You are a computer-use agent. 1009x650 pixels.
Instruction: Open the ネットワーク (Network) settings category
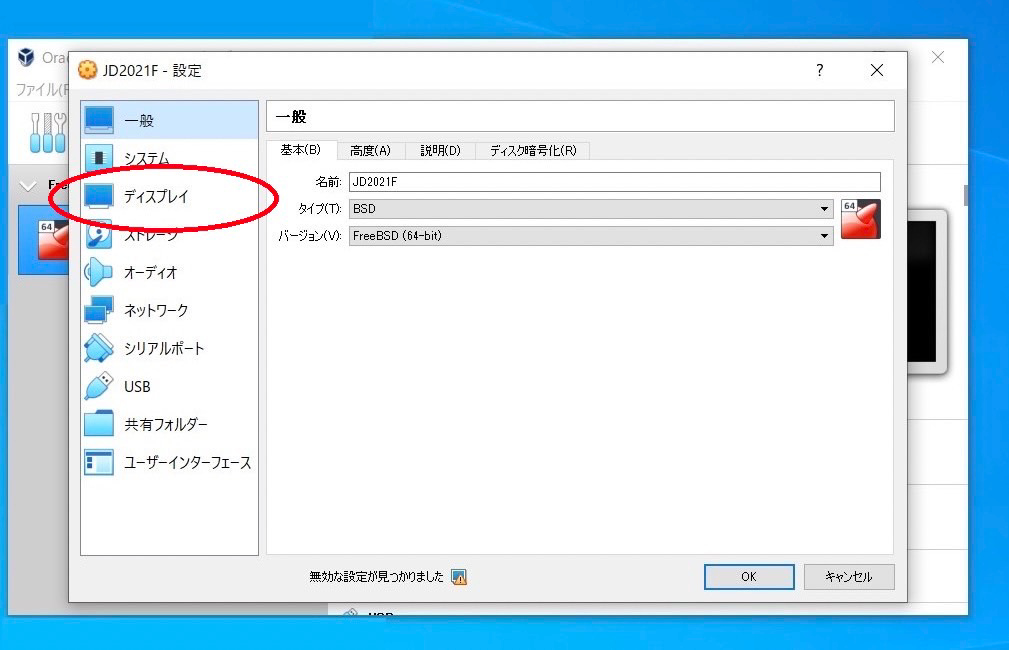tap(155, 310)
